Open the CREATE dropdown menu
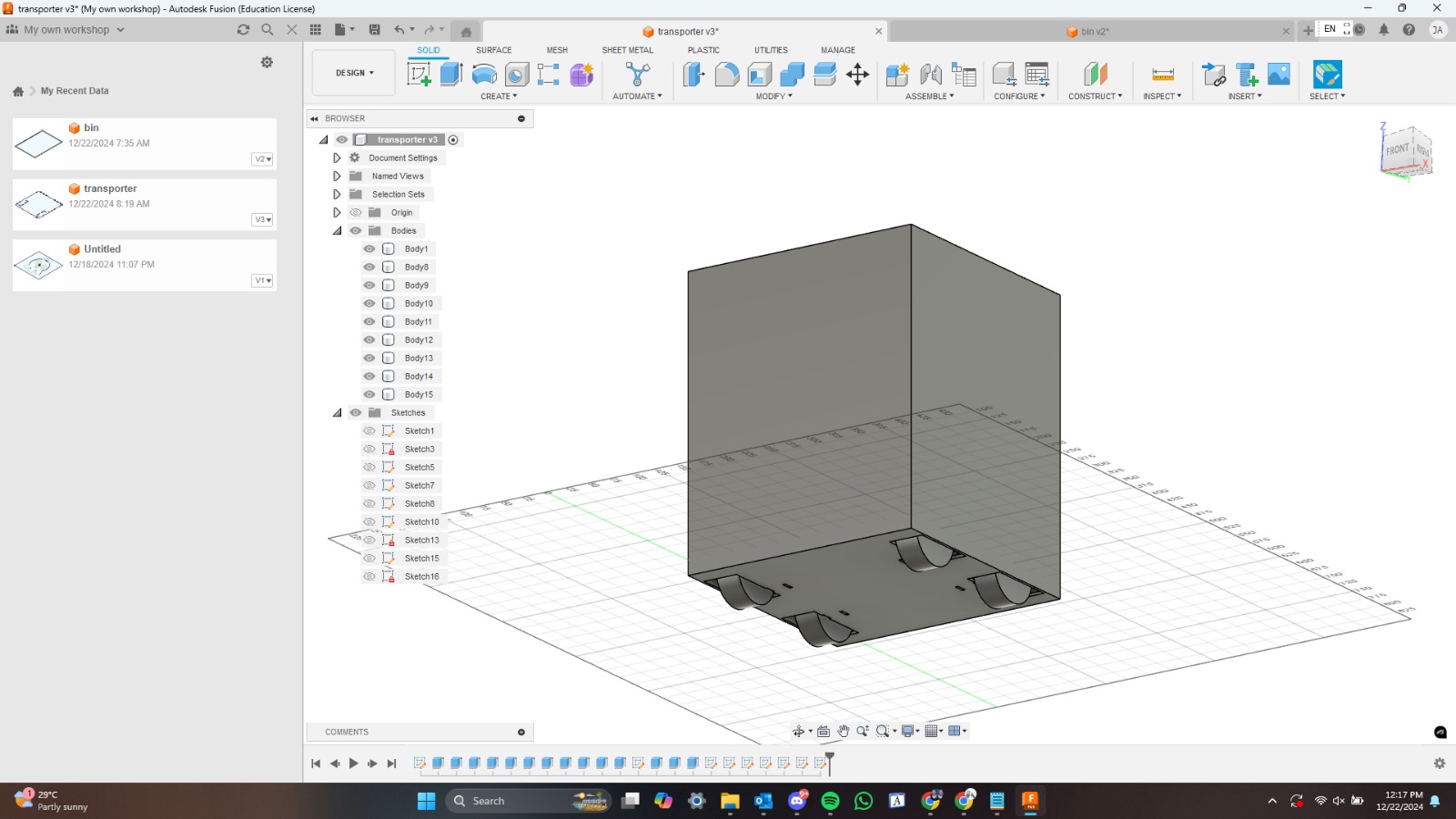 point(499,96)
